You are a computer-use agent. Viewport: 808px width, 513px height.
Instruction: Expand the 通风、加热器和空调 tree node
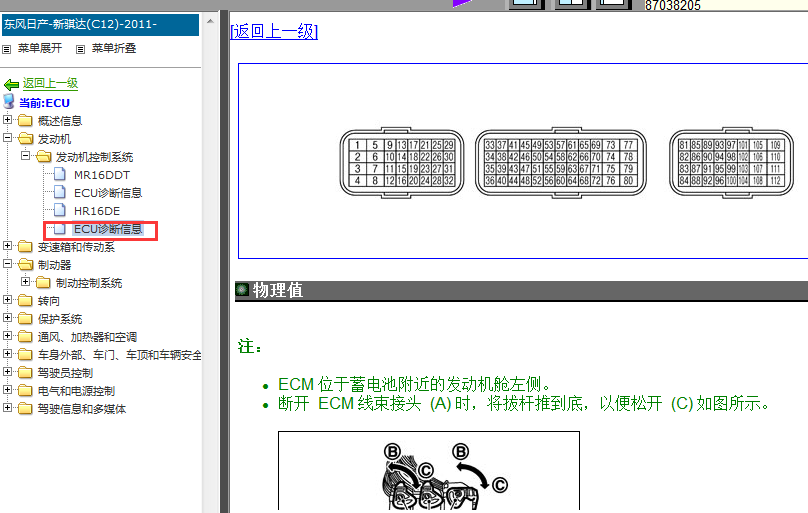tap(7, 336)
